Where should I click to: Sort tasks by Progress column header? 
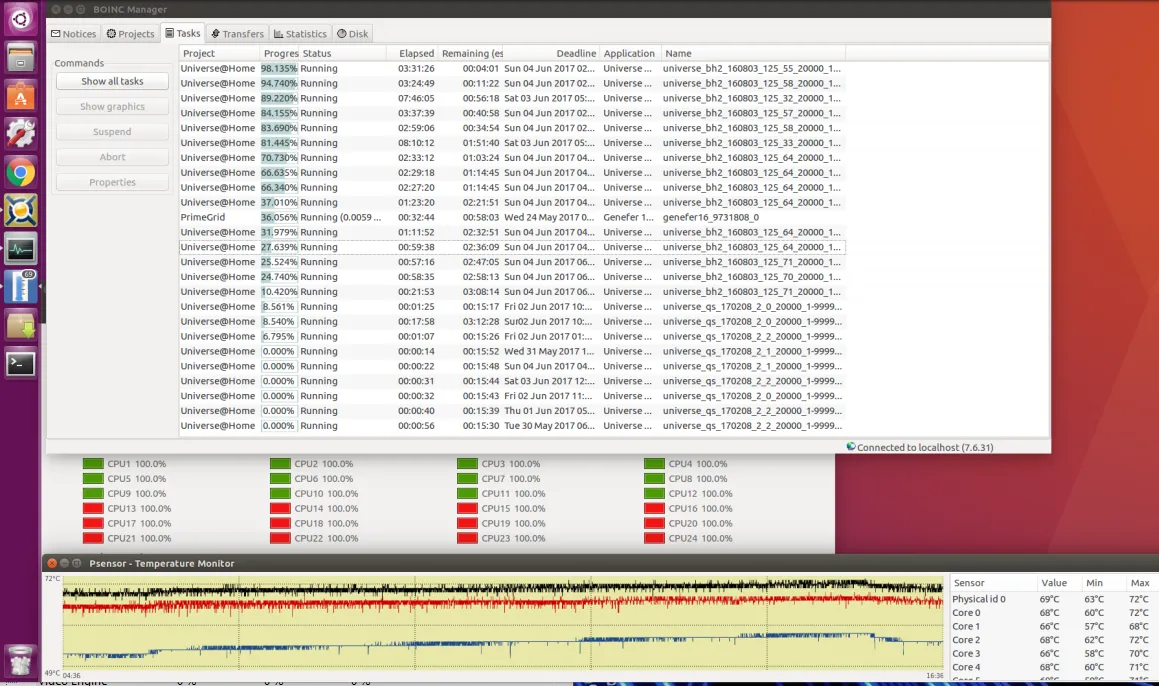coord(279,53)
